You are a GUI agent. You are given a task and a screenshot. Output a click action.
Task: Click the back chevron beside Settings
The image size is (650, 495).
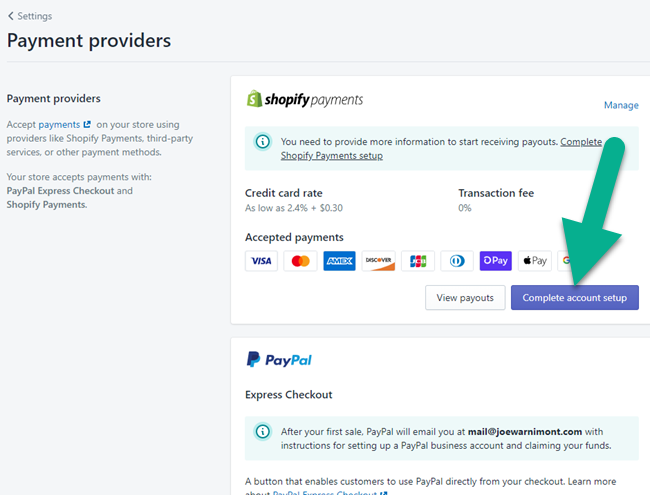click(x=11, y=16)
